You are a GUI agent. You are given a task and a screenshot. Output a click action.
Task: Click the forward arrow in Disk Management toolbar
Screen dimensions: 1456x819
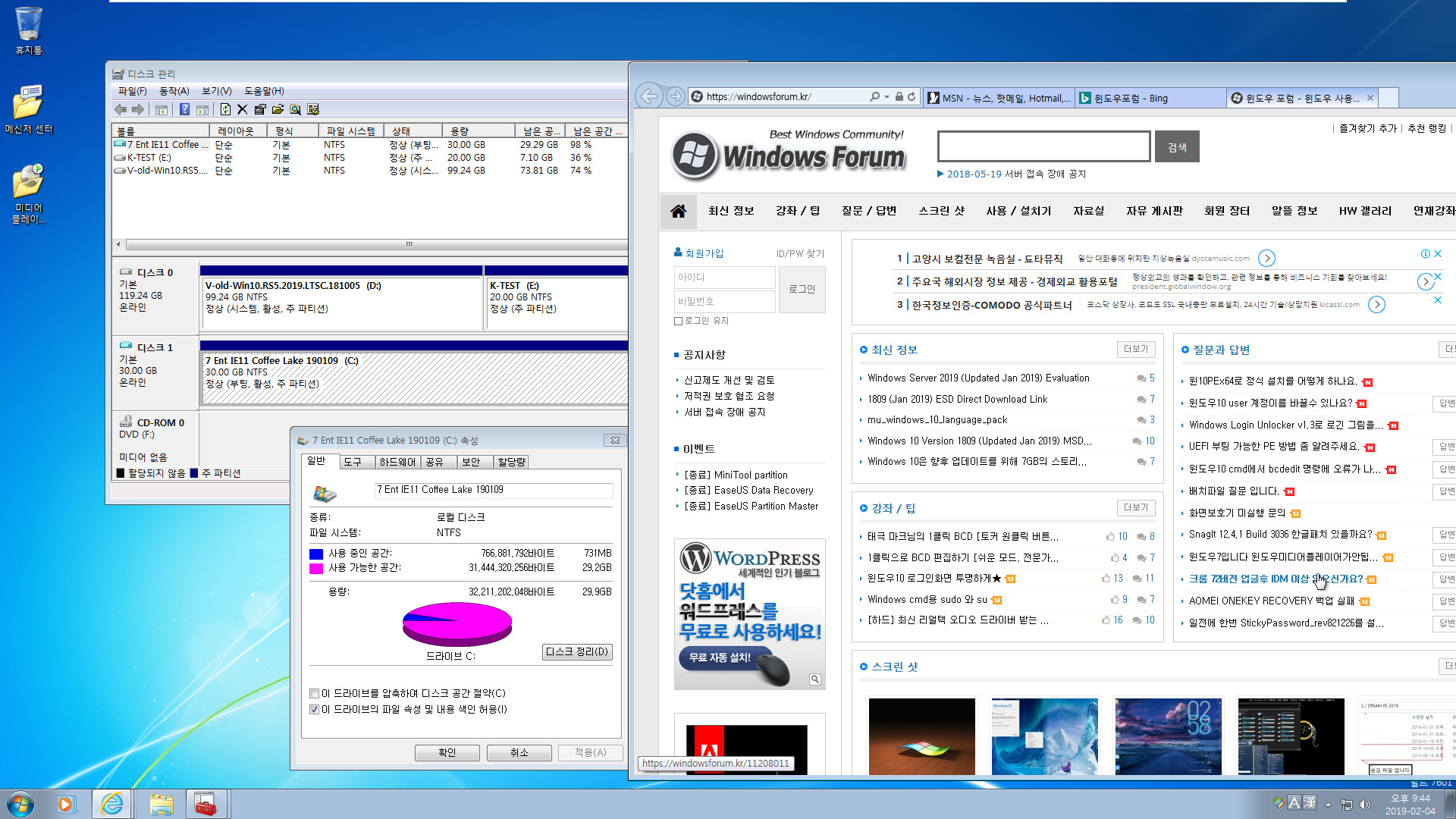137,109
